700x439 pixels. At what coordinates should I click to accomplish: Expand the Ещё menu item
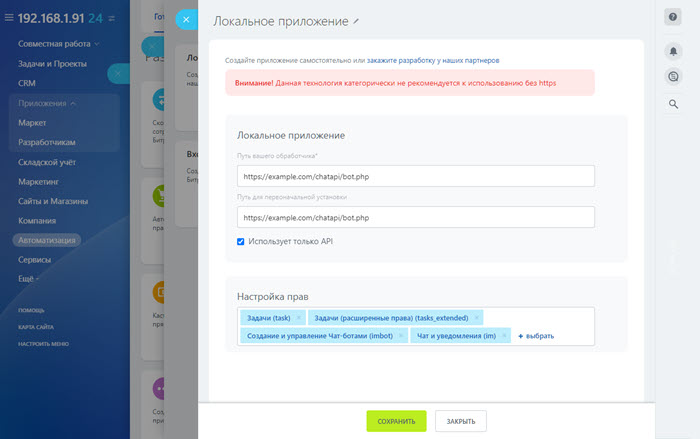tap(29, 279)
